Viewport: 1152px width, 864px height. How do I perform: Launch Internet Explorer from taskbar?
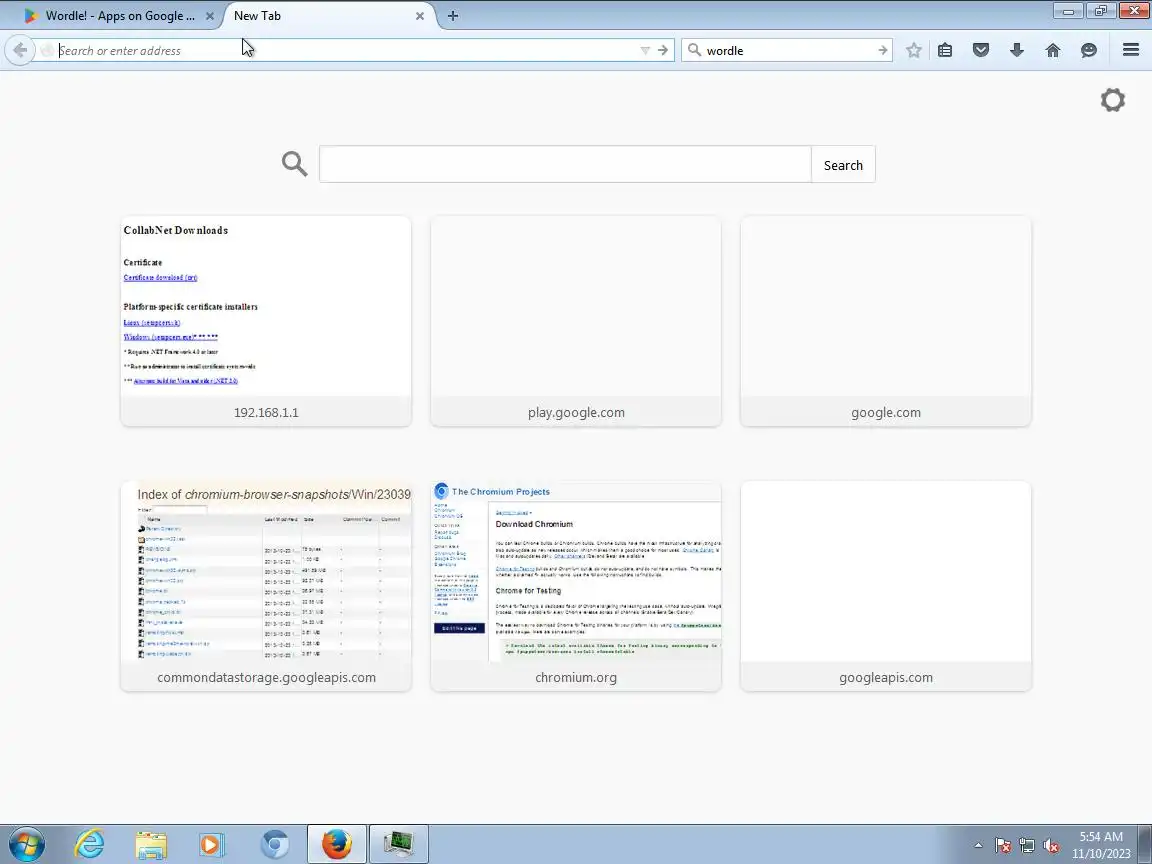pyautogui.click(x=89, y=844)
